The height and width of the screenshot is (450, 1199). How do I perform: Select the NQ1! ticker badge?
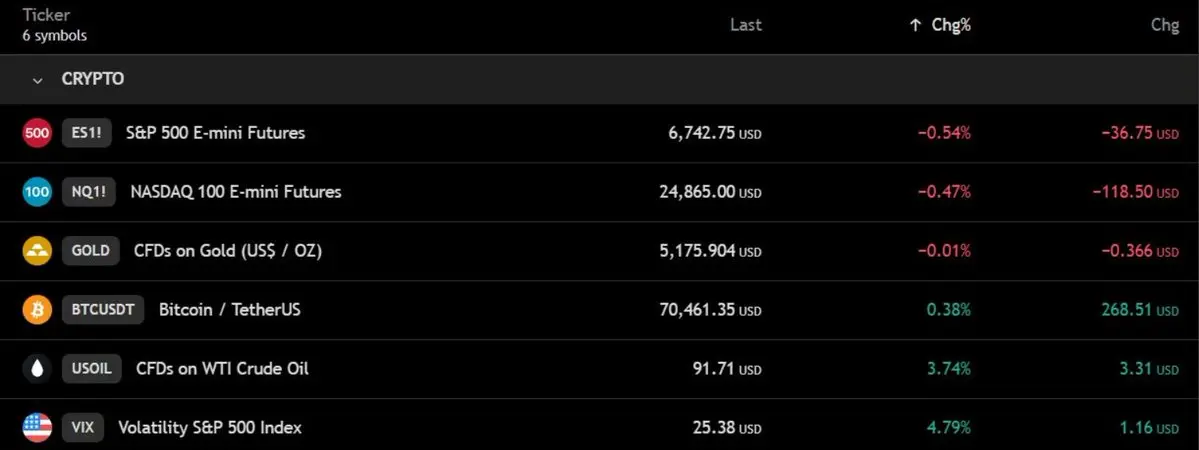click(x=89, y=192)
